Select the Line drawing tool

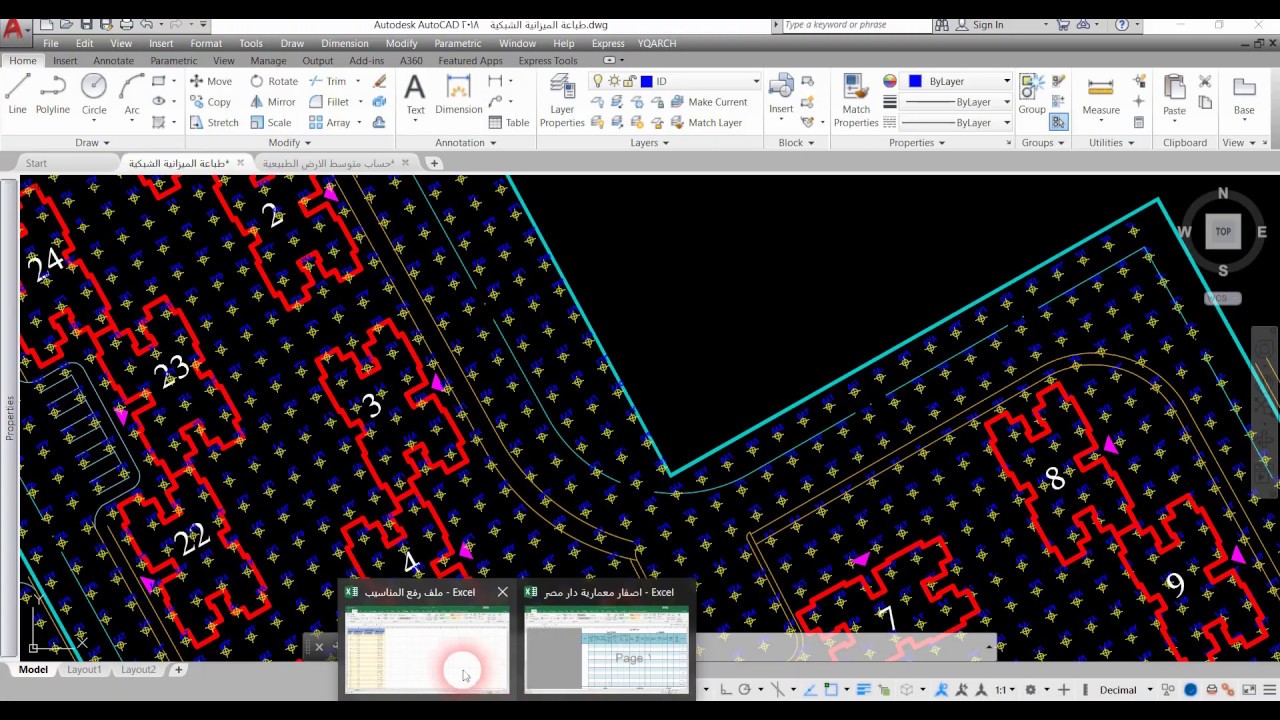point(17,95)
